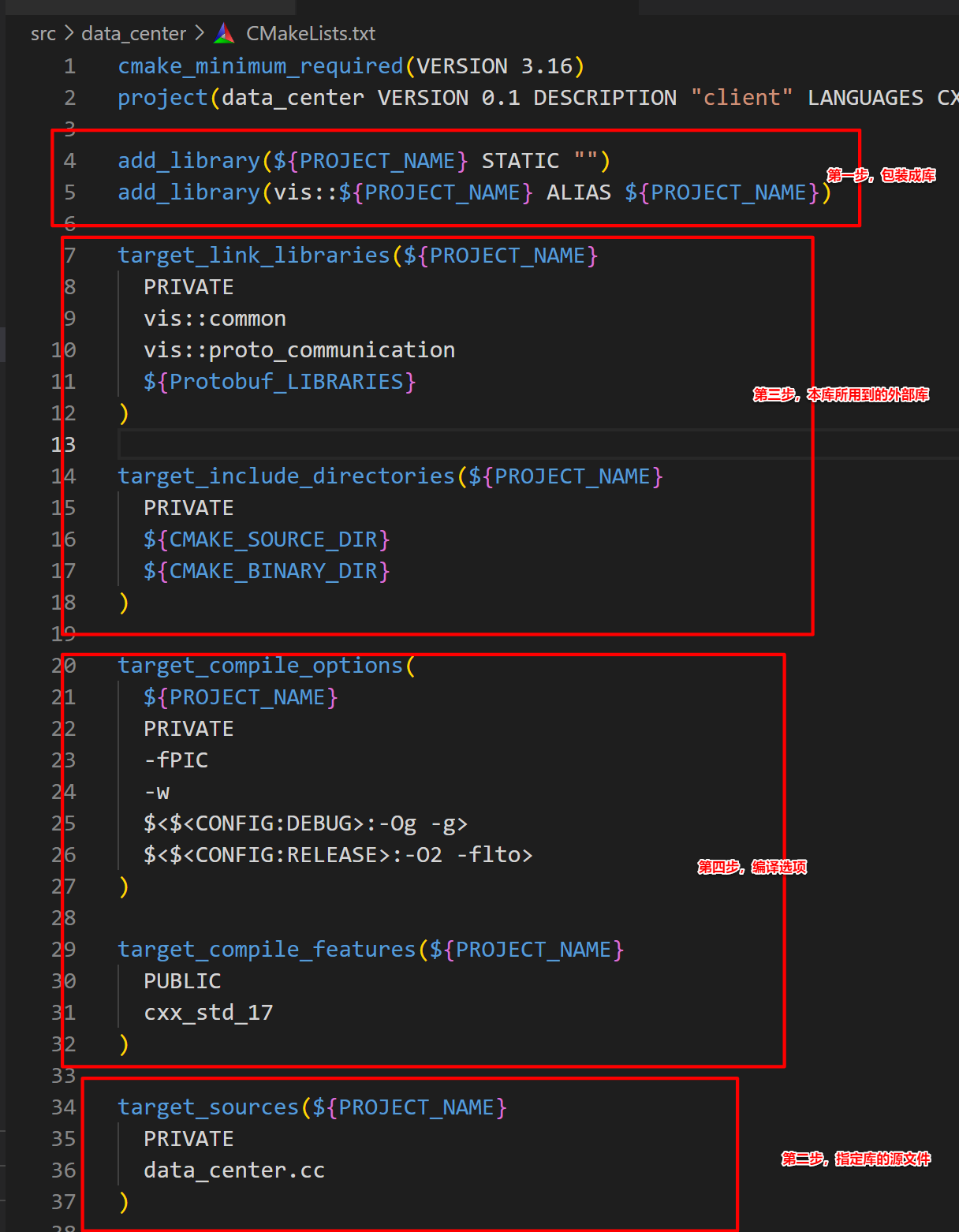Open the data_center breadcrumb segment

tap(133, 34)
